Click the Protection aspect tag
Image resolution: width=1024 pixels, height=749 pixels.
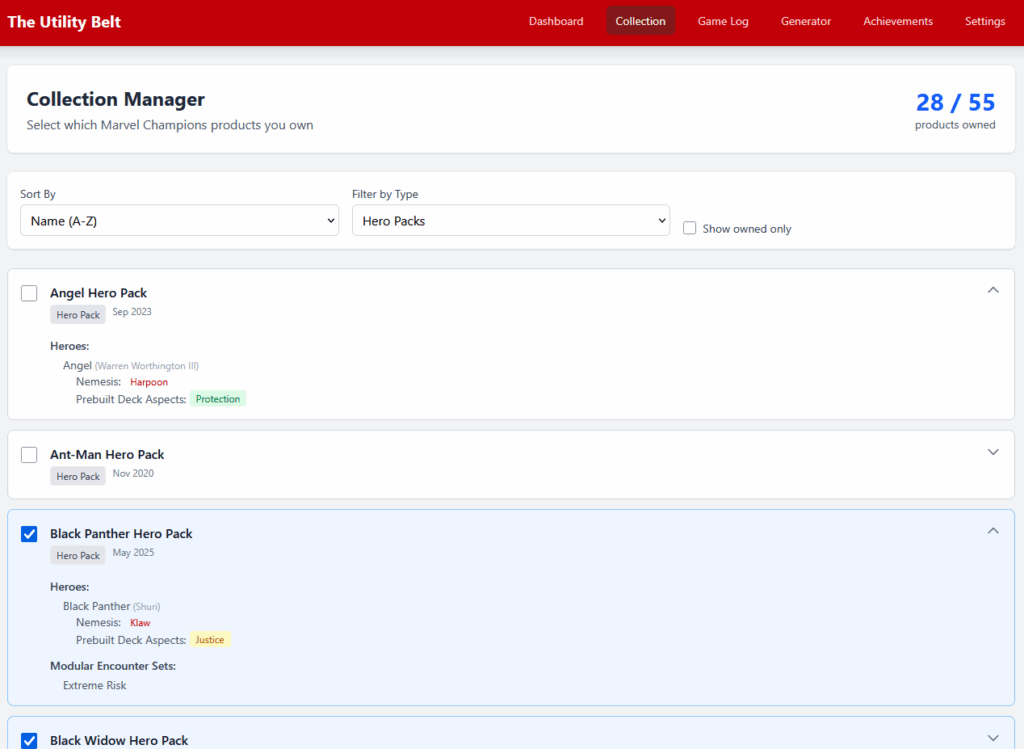click(x=218, y=399)
